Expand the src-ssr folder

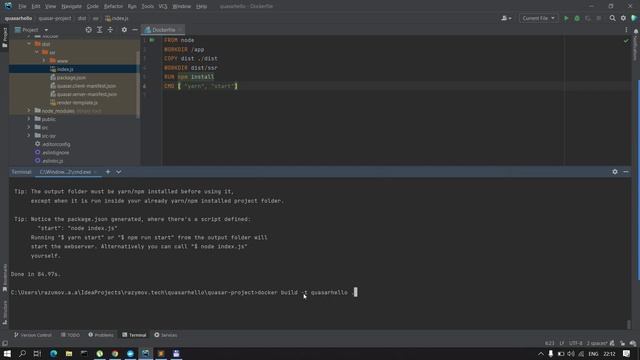pyautogui.click(x=29, y=136)
